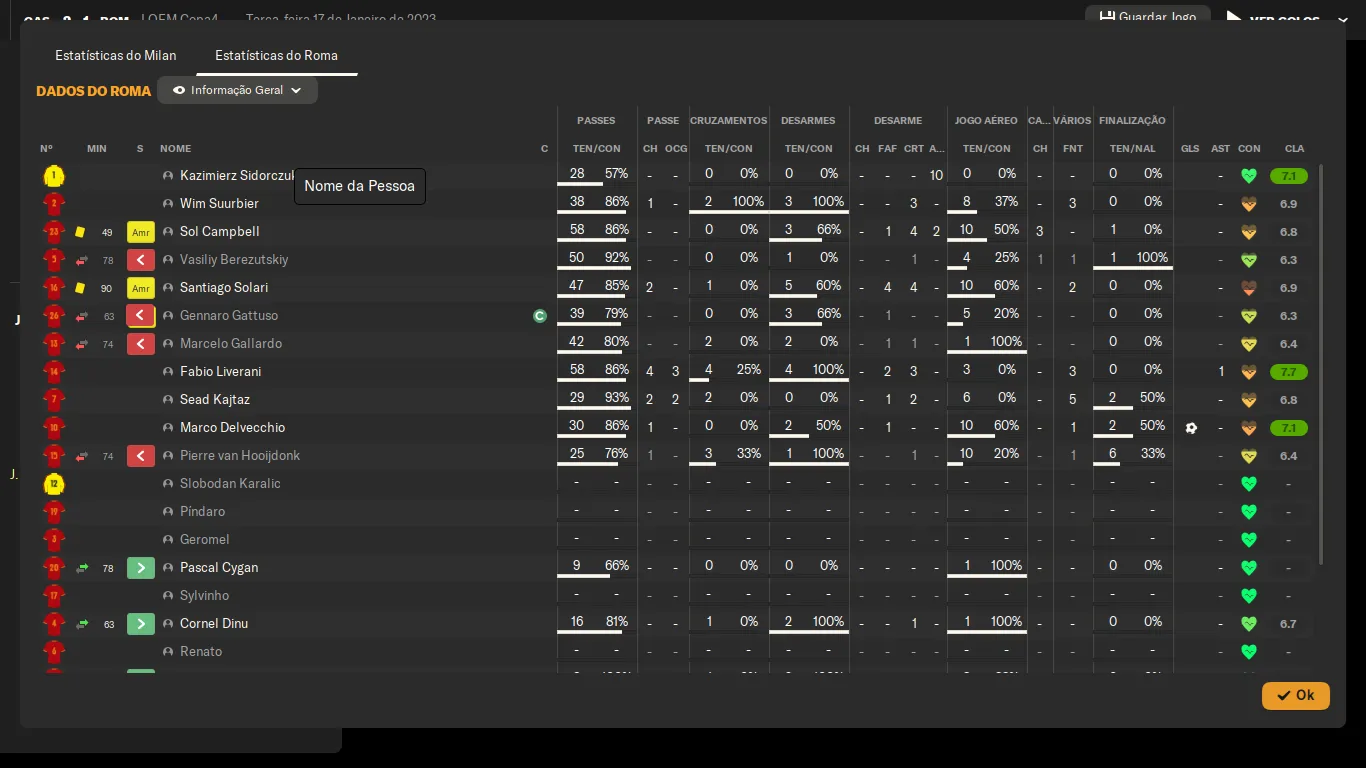Switch to the Estatísticas do Milan tab
The height and width of the screenshot is (768, 1366).
point(116,55)
